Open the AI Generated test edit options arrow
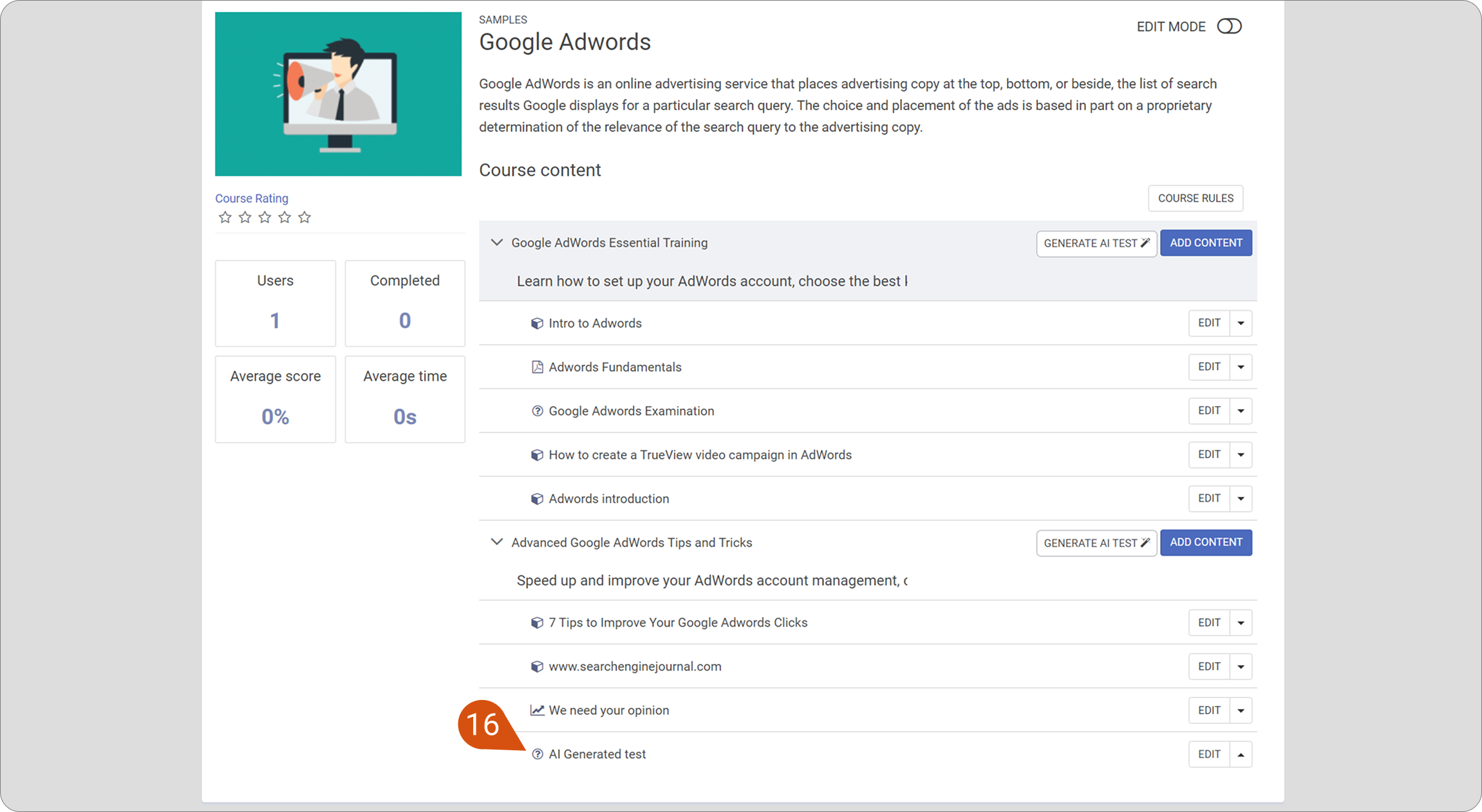Image resolution: width=1482 pixels, height=812 pixels. point(1241,754)
